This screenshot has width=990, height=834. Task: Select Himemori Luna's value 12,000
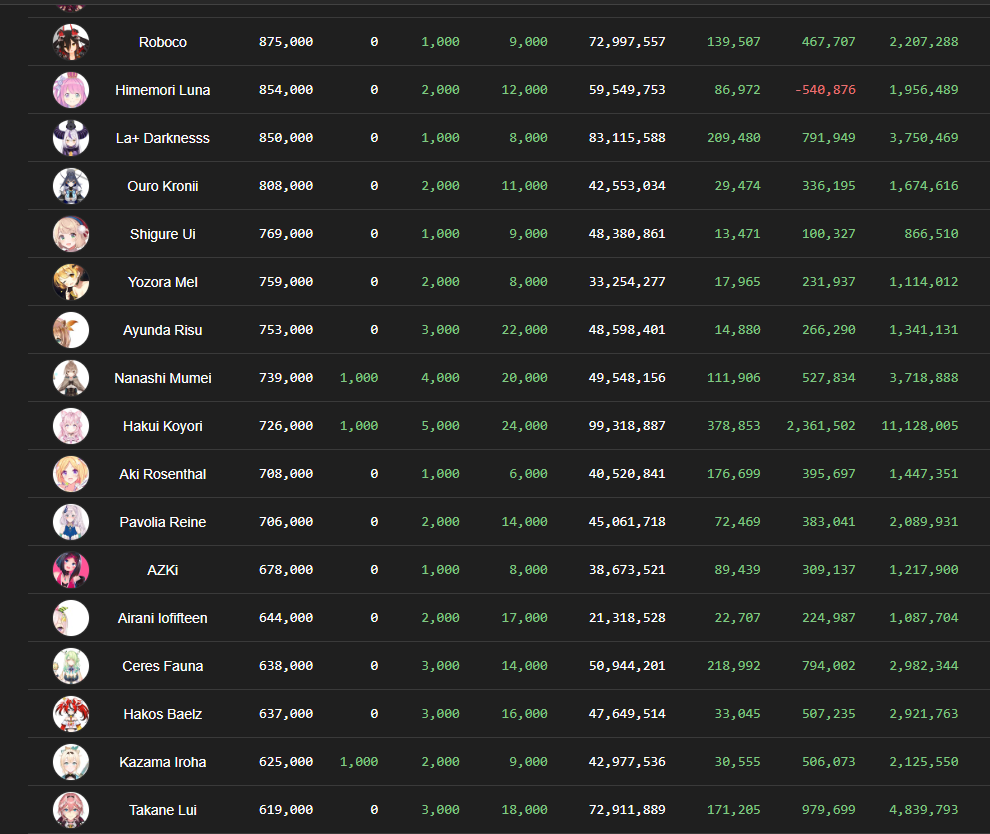pyautogui.click(x=525, y=90)
